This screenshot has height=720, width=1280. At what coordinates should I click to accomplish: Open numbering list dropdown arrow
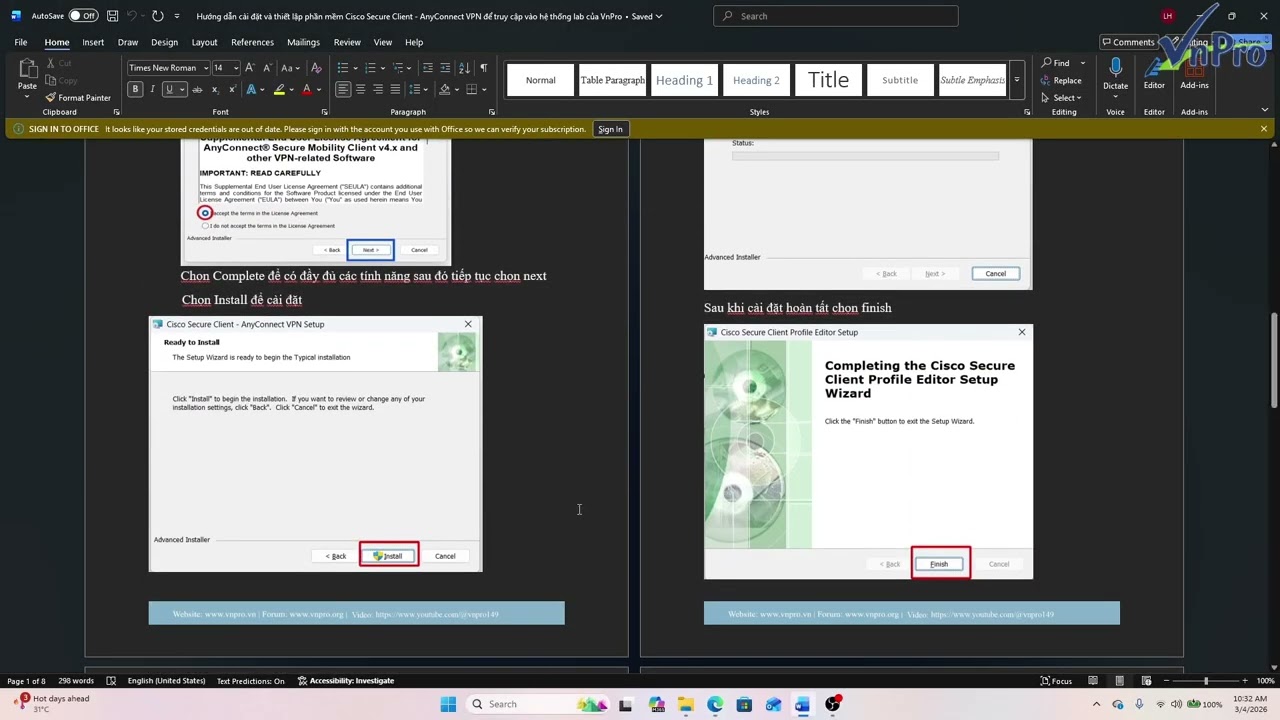tap(383, 68)
